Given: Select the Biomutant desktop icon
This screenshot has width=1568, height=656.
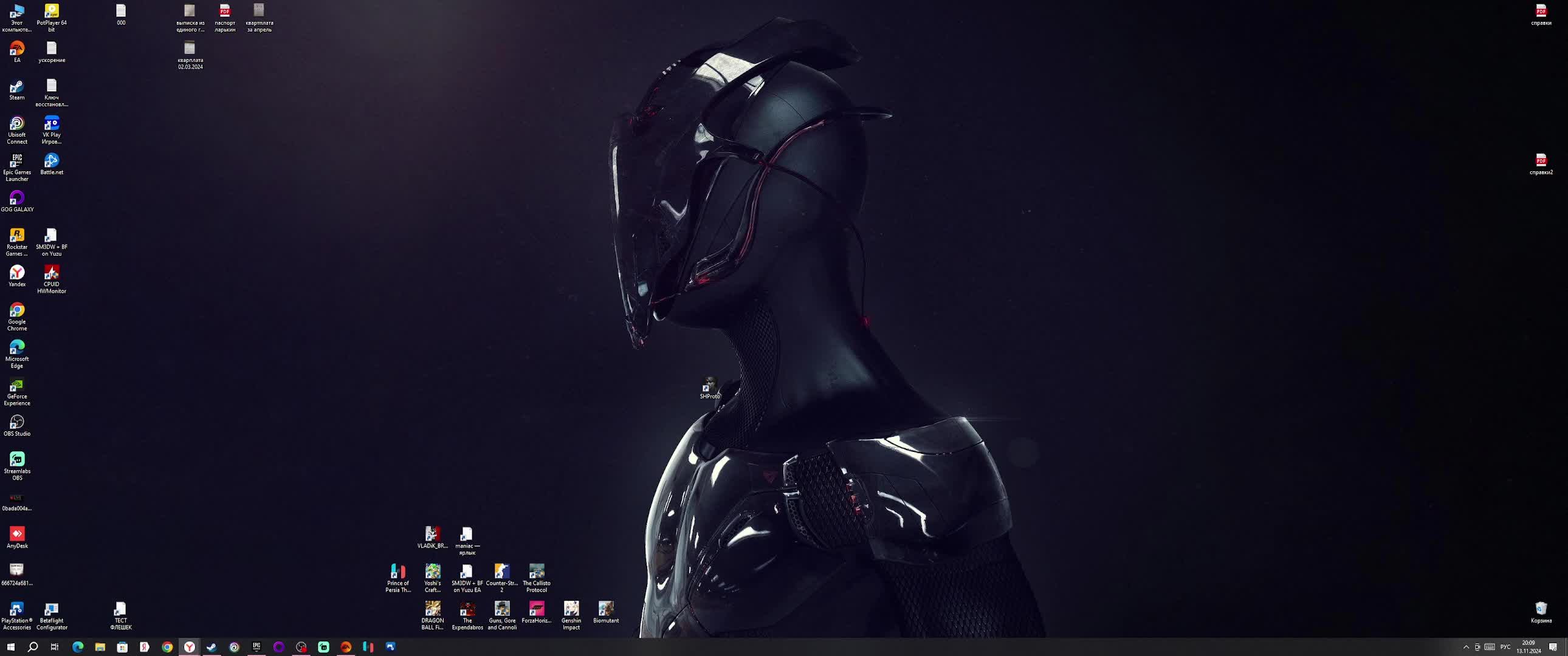Looking at the screenshot, I should click(606, 613).
